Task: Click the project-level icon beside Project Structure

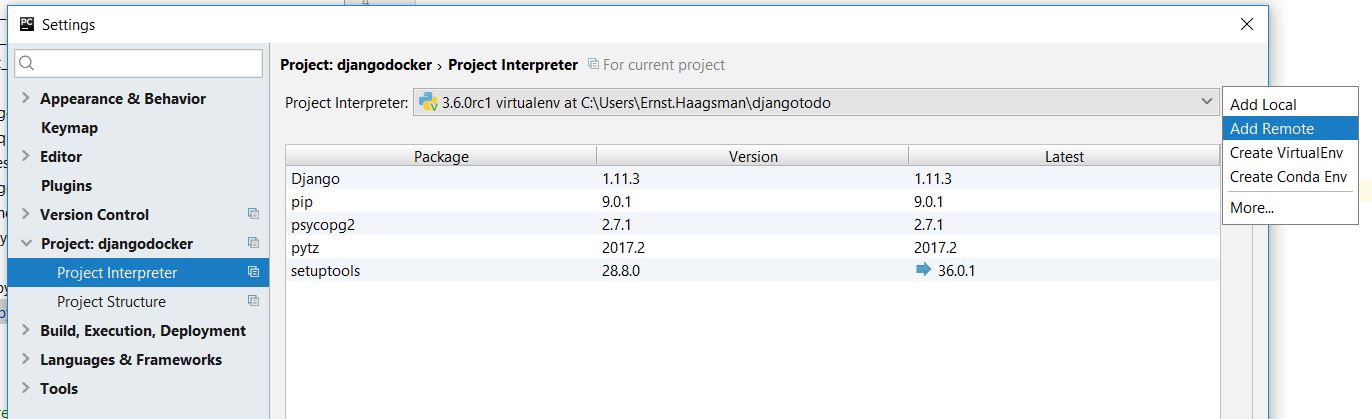Action: pos(253,301)
